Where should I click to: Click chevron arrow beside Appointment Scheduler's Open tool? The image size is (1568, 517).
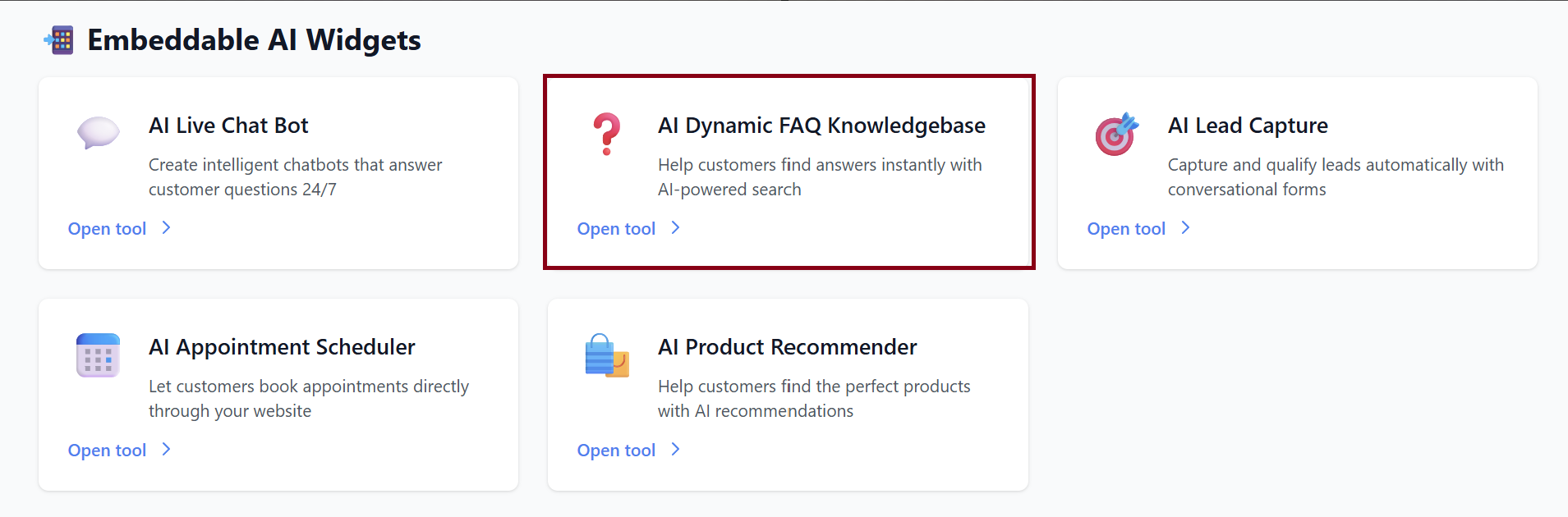coord(167,450)
